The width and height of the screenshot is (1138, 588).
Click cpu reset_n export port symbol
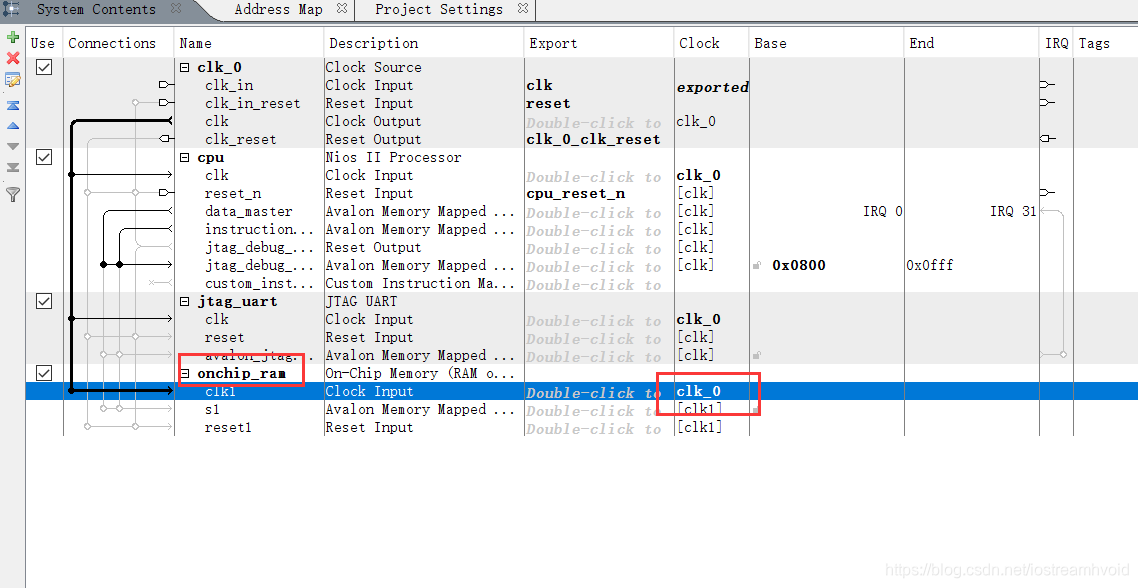pyautogui.click(x=166, y=193)
